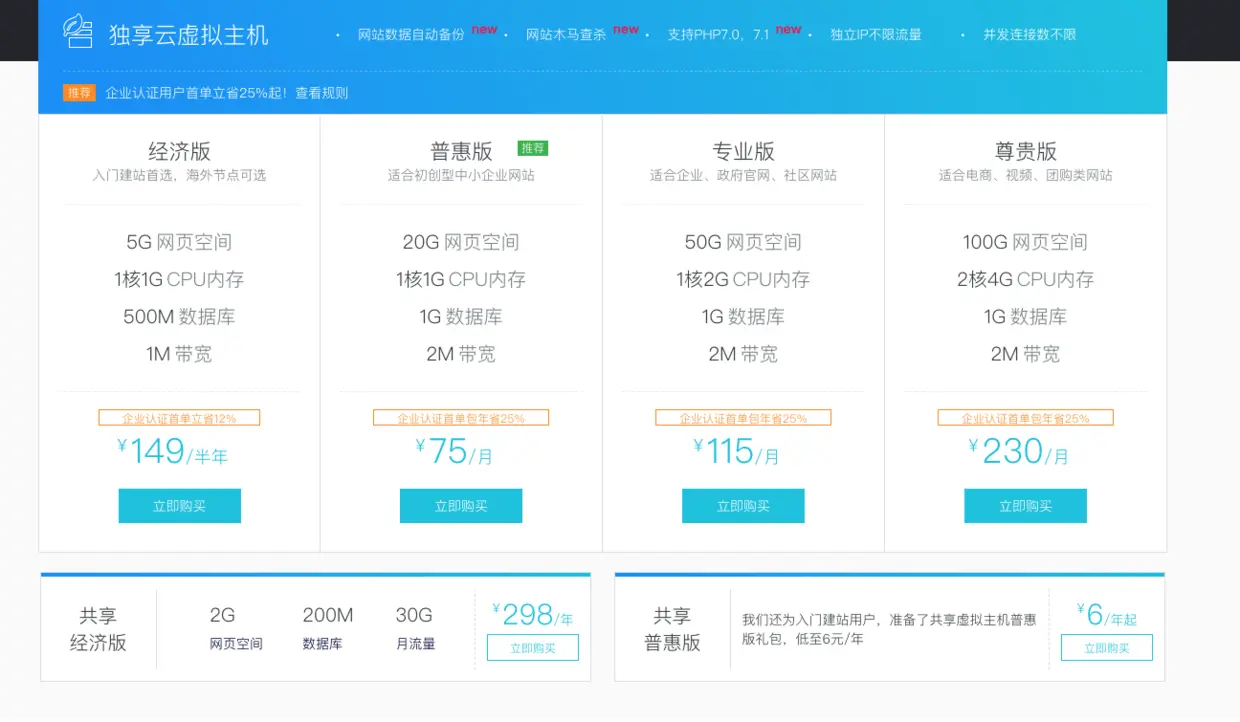Click 立即购买 under the 专业版 plan
Image resolution: width=1240 pixels, height=722 pixels.
743,506
